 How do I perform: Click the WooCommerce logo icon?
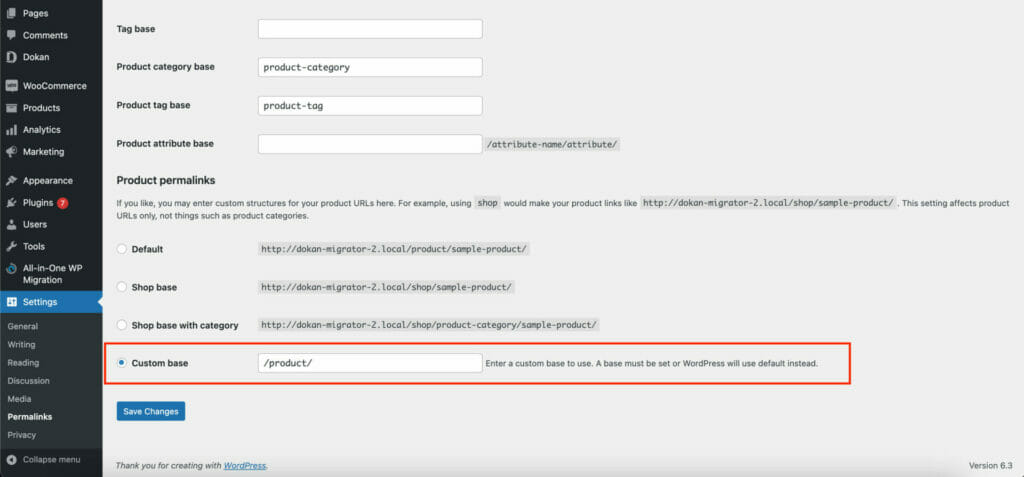(11, 86)
